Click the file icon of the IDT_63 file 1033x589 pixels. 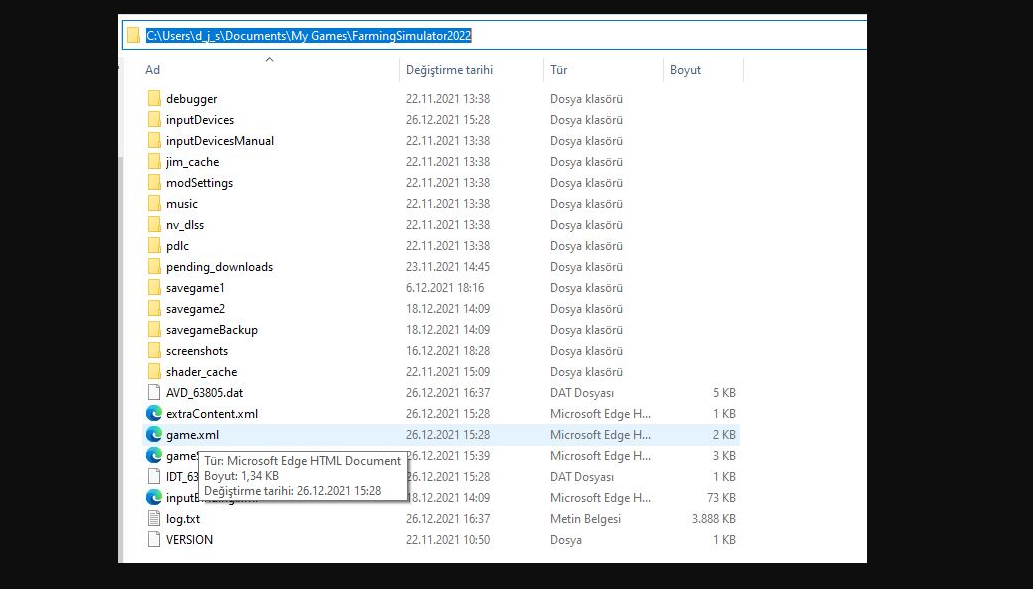click(154, 476)
